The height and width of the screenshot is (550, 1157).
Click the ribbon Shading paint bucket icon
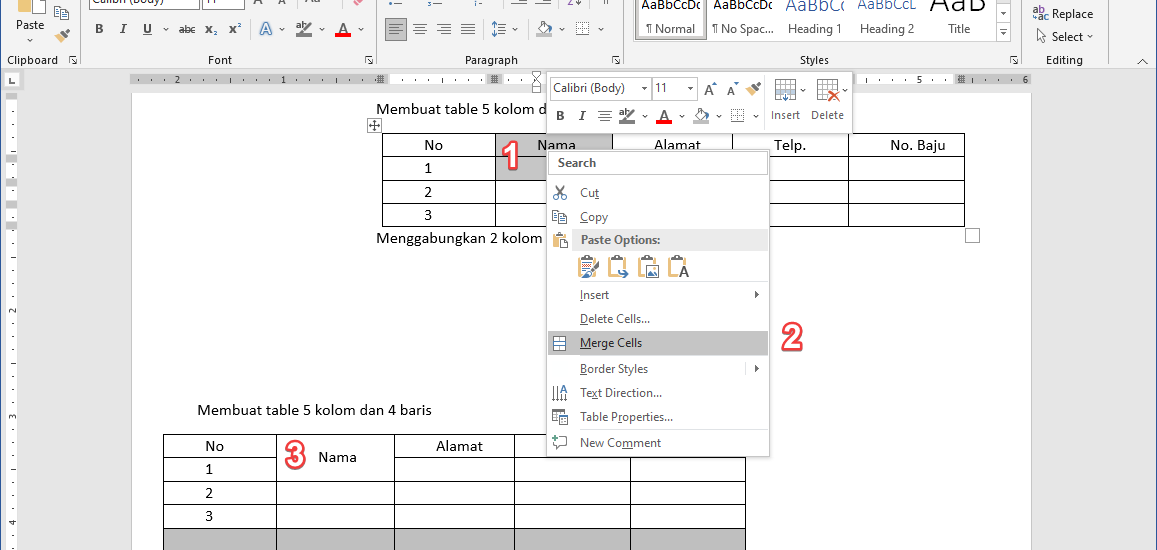[x=545, y=30]
